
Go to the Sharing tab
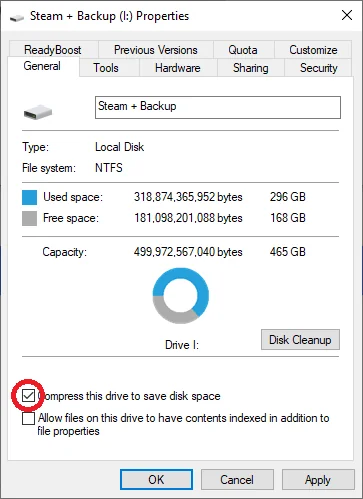point(251,68)
